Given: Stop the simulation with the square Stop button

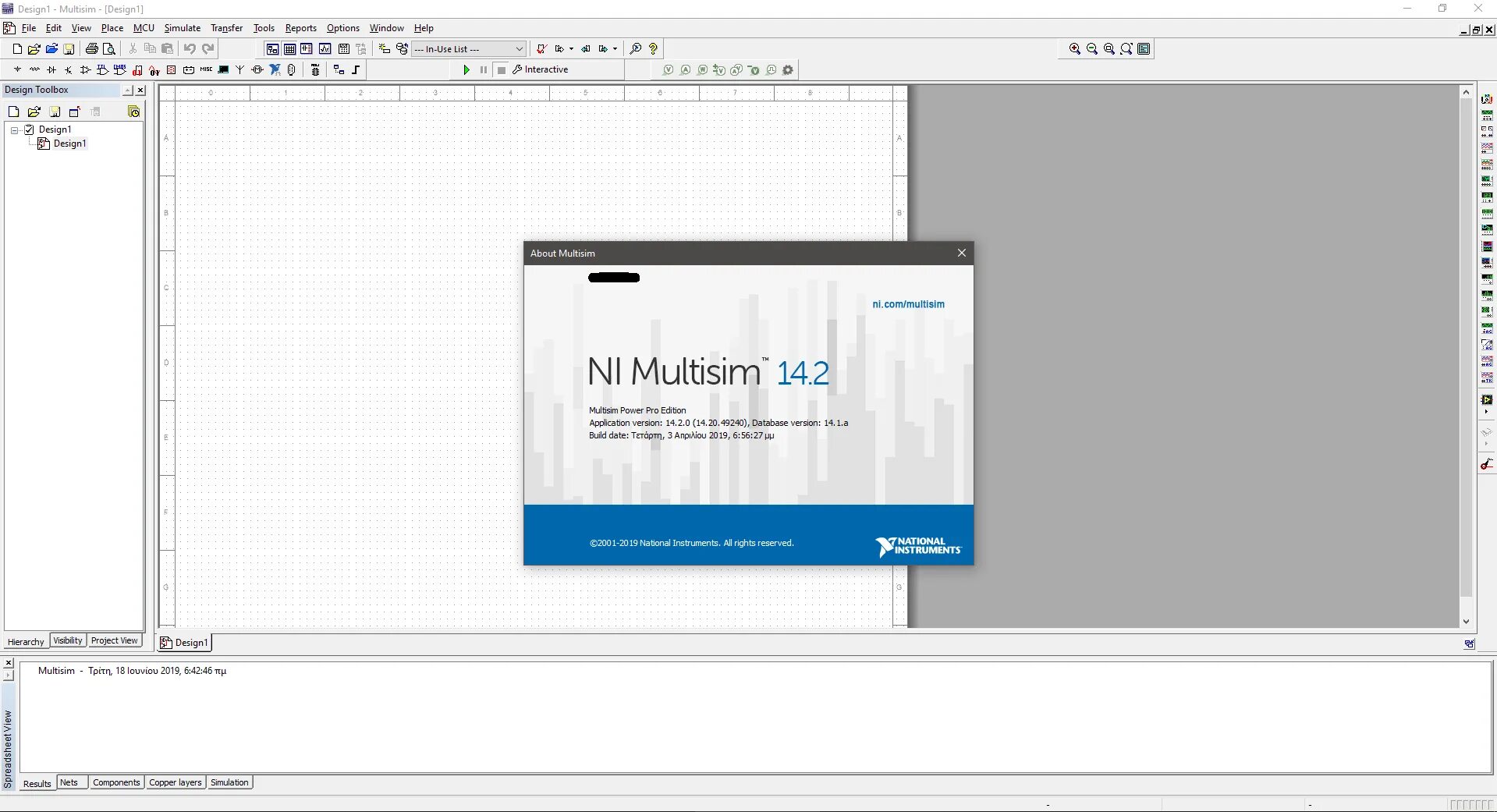Looking at the screenshot, I should (x=500, y=69).
